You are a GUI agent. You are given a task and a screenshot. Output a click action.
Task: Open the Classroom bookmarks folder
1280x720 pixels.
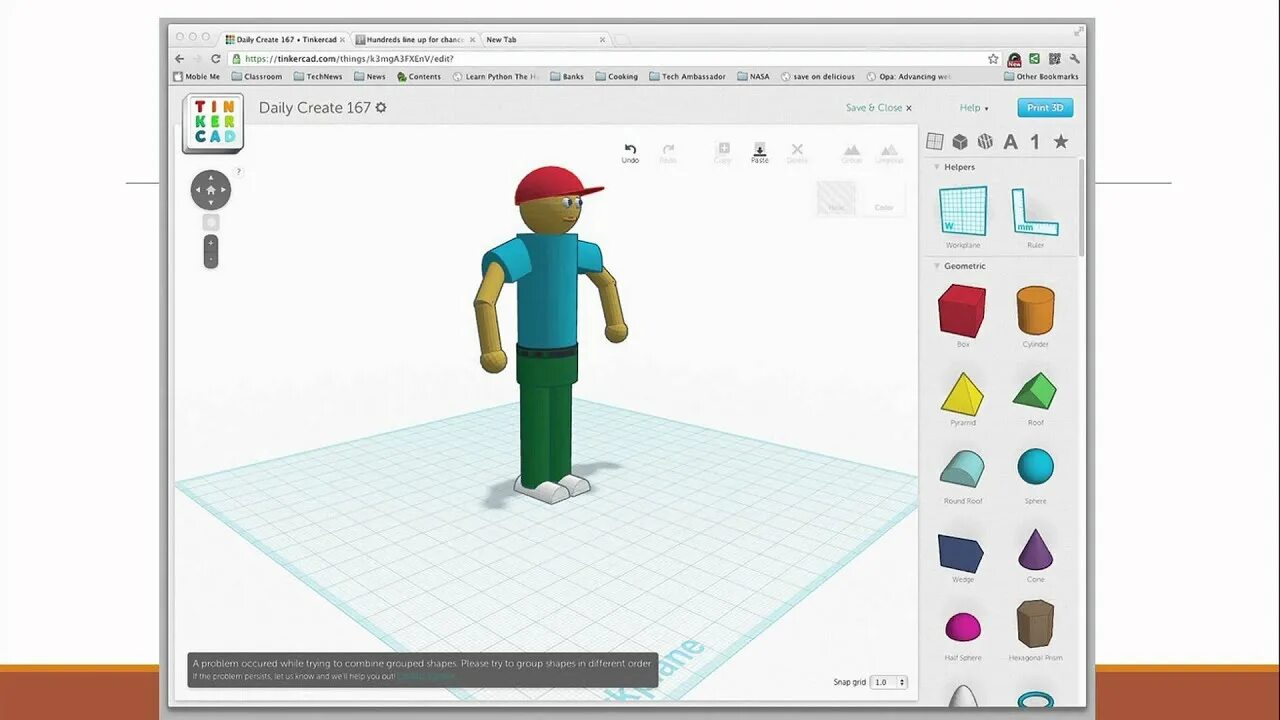(x=257, y=77)
